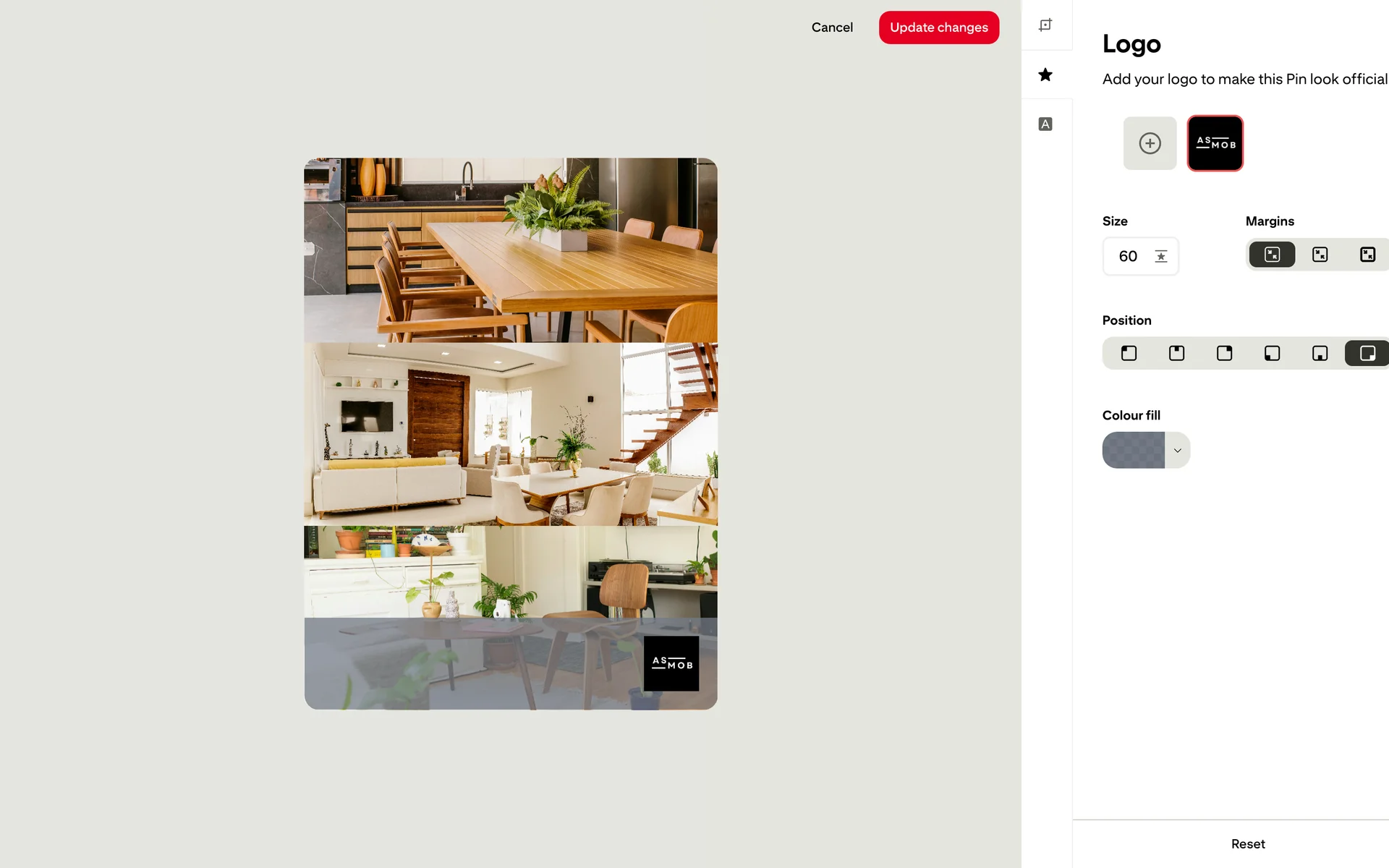Position logo at bottom center

point(1320,353)
